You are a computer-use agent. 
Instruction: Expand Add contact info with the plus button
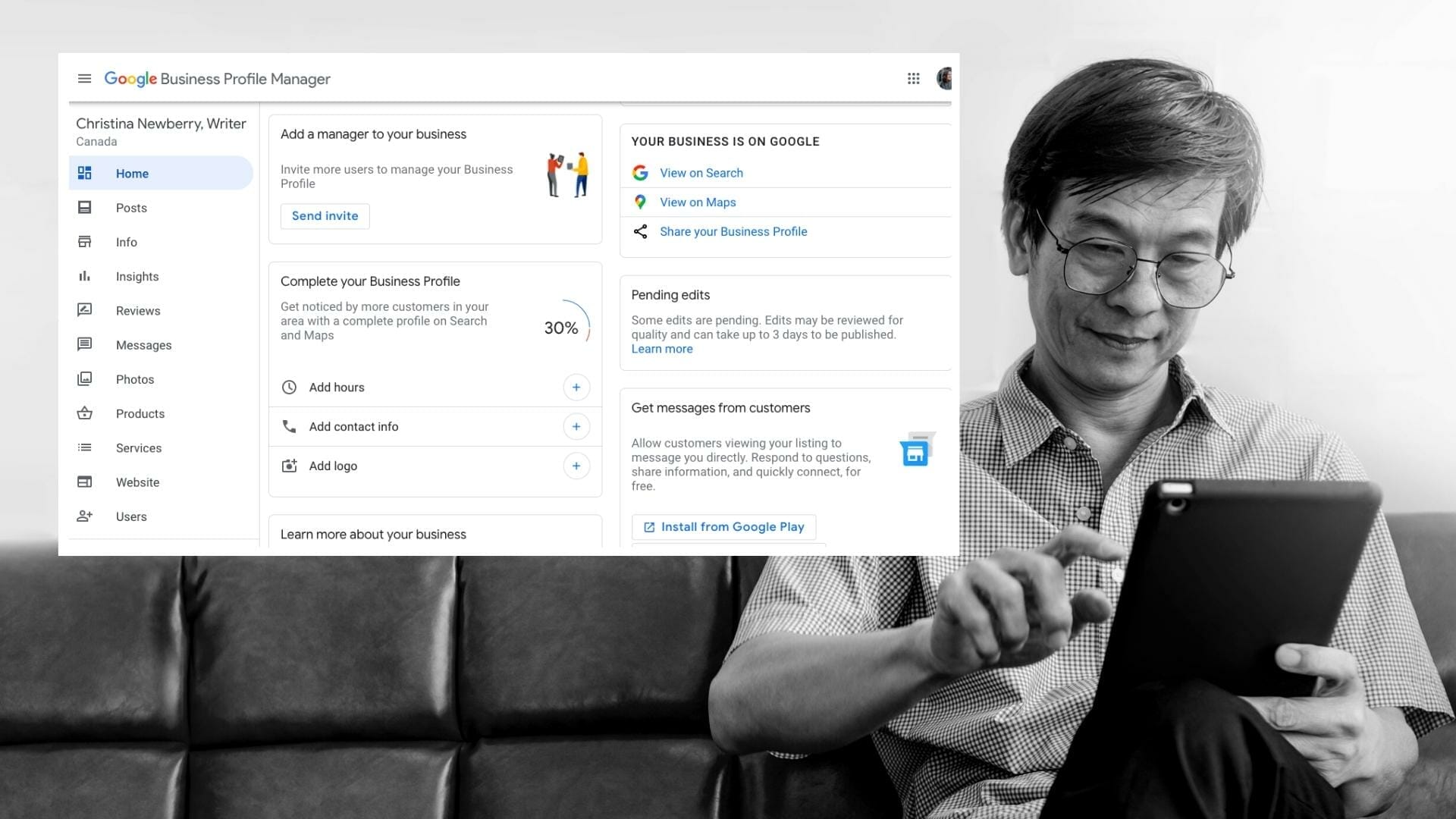coord(576,427)
